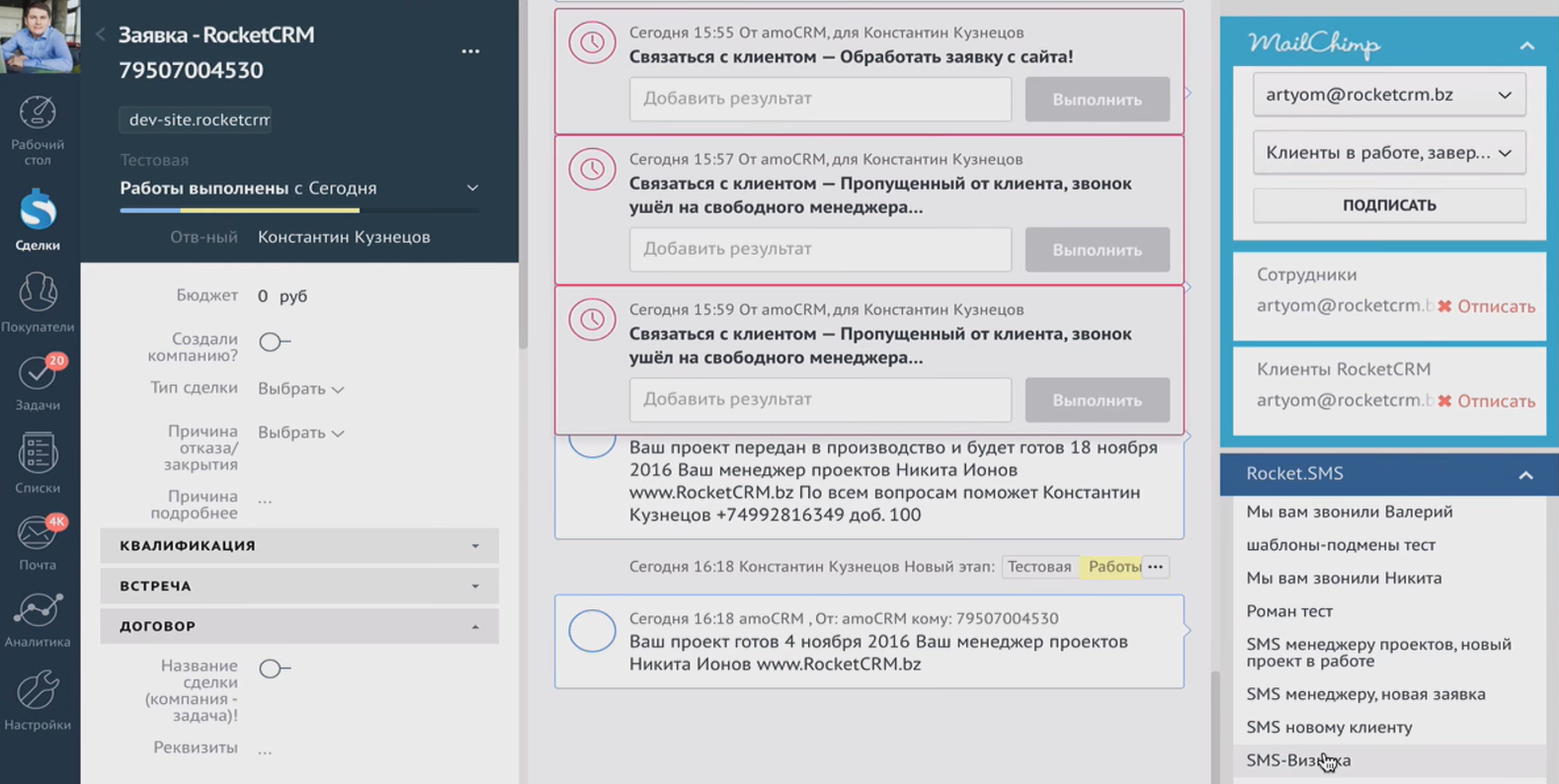Open the artyom@rocketcrm.bz email dropdown

[1389, 95]
